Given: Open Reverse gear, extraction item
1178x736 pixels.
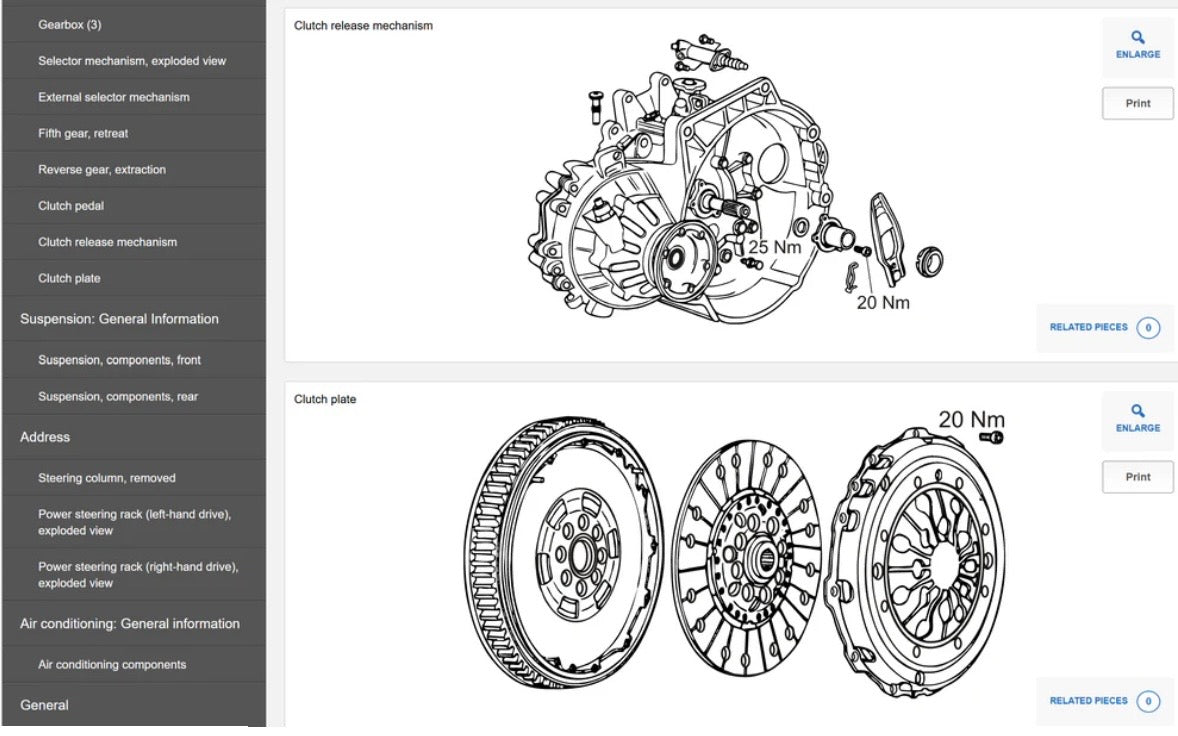Looking at the screenshot, I should [134, 169].
